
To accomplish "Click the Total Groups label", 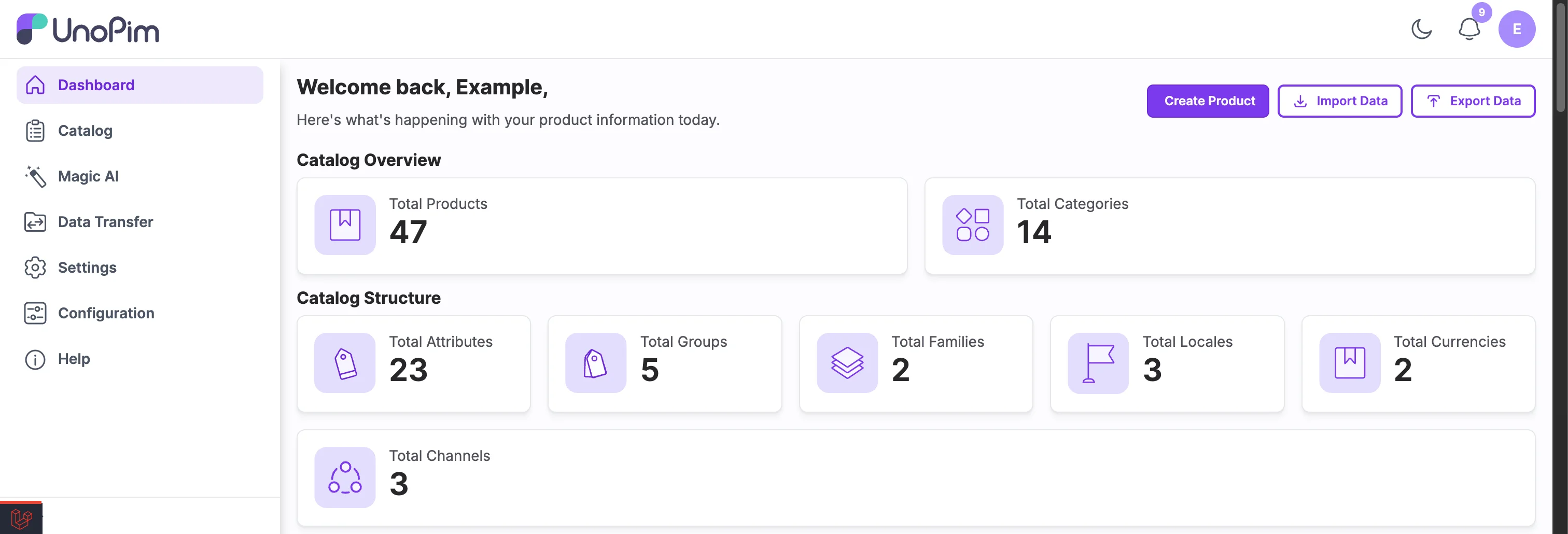I will 683,342.
